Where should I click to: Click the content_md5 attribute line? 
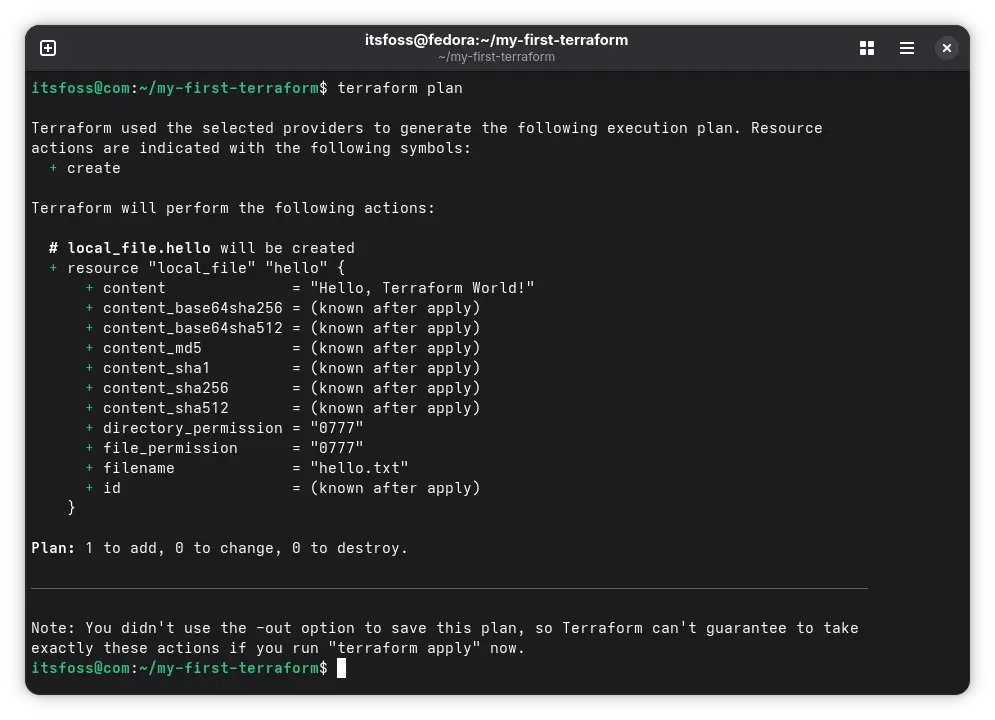click(152, 348)
